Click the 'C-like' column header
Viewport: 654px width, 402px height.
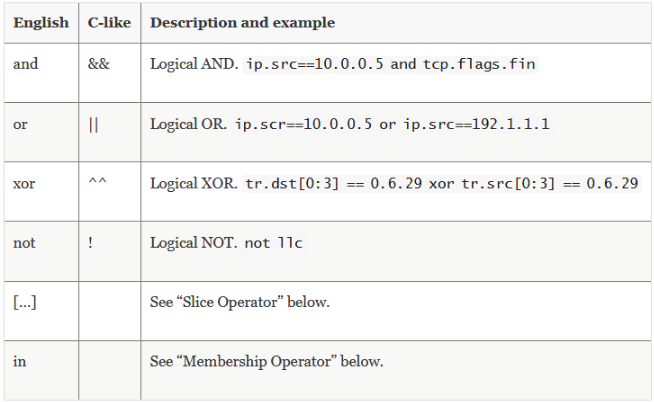[109, 22]
